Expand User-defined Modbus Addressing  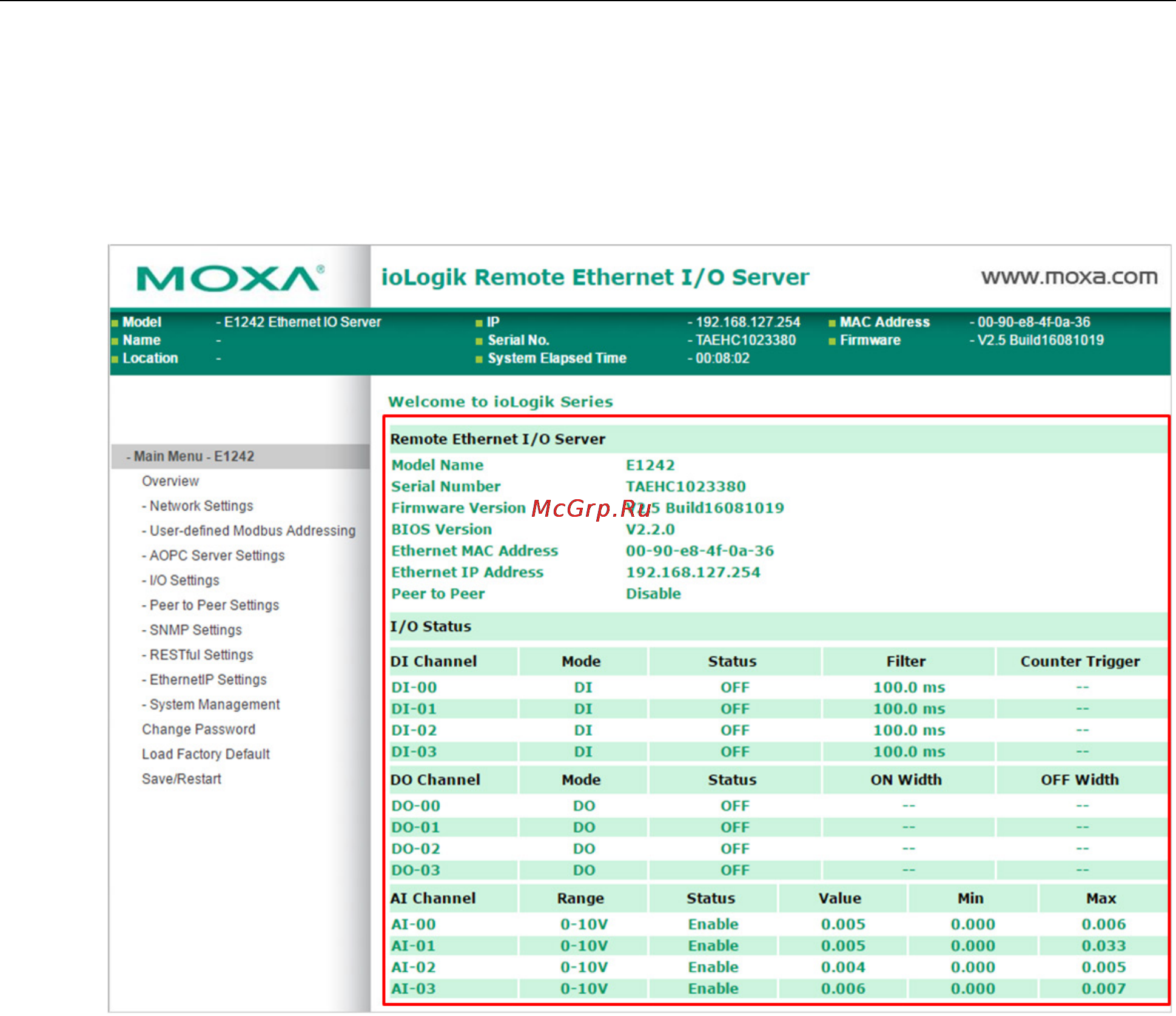coord(249,531)
